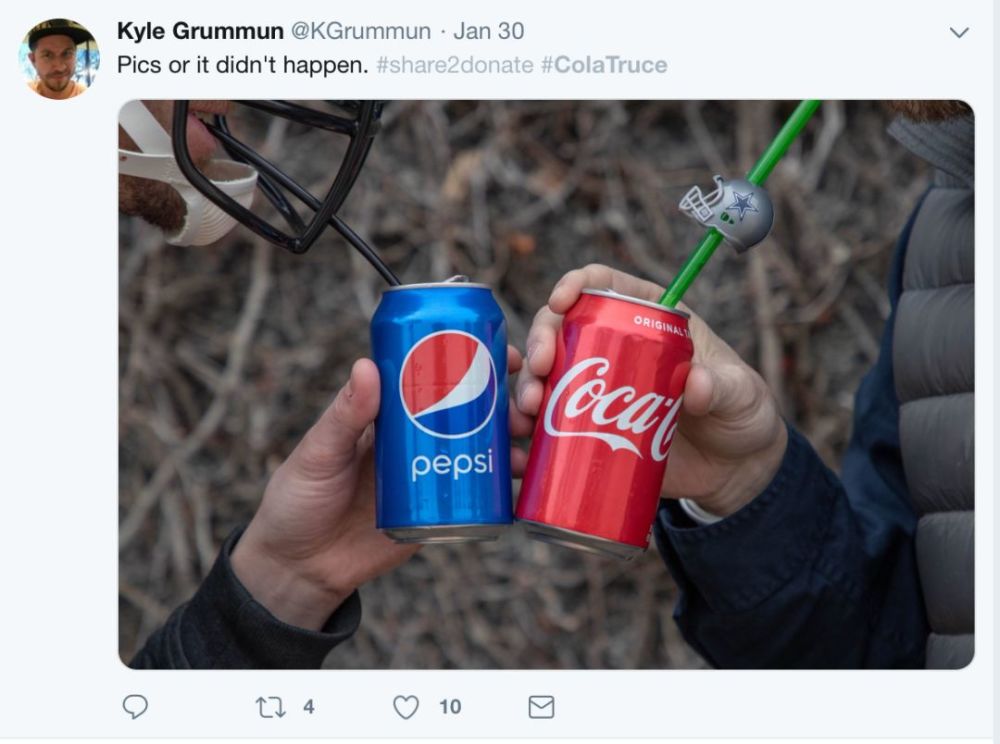Viewport: 1000px width, 744px height.
Task: Click the reply speech bubble icon
Action: 135,706
